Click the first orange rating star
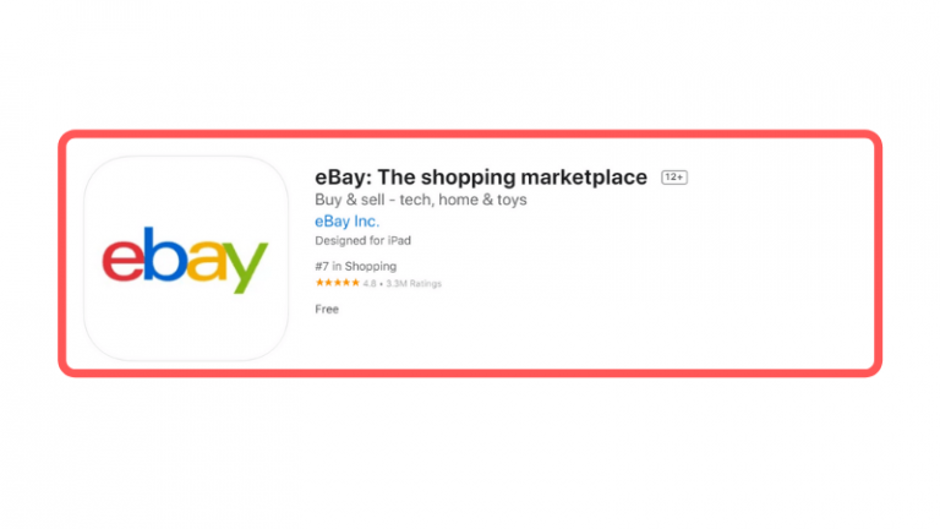The height and width of the screenshot is (529, 941). click(x=319, y=283)
